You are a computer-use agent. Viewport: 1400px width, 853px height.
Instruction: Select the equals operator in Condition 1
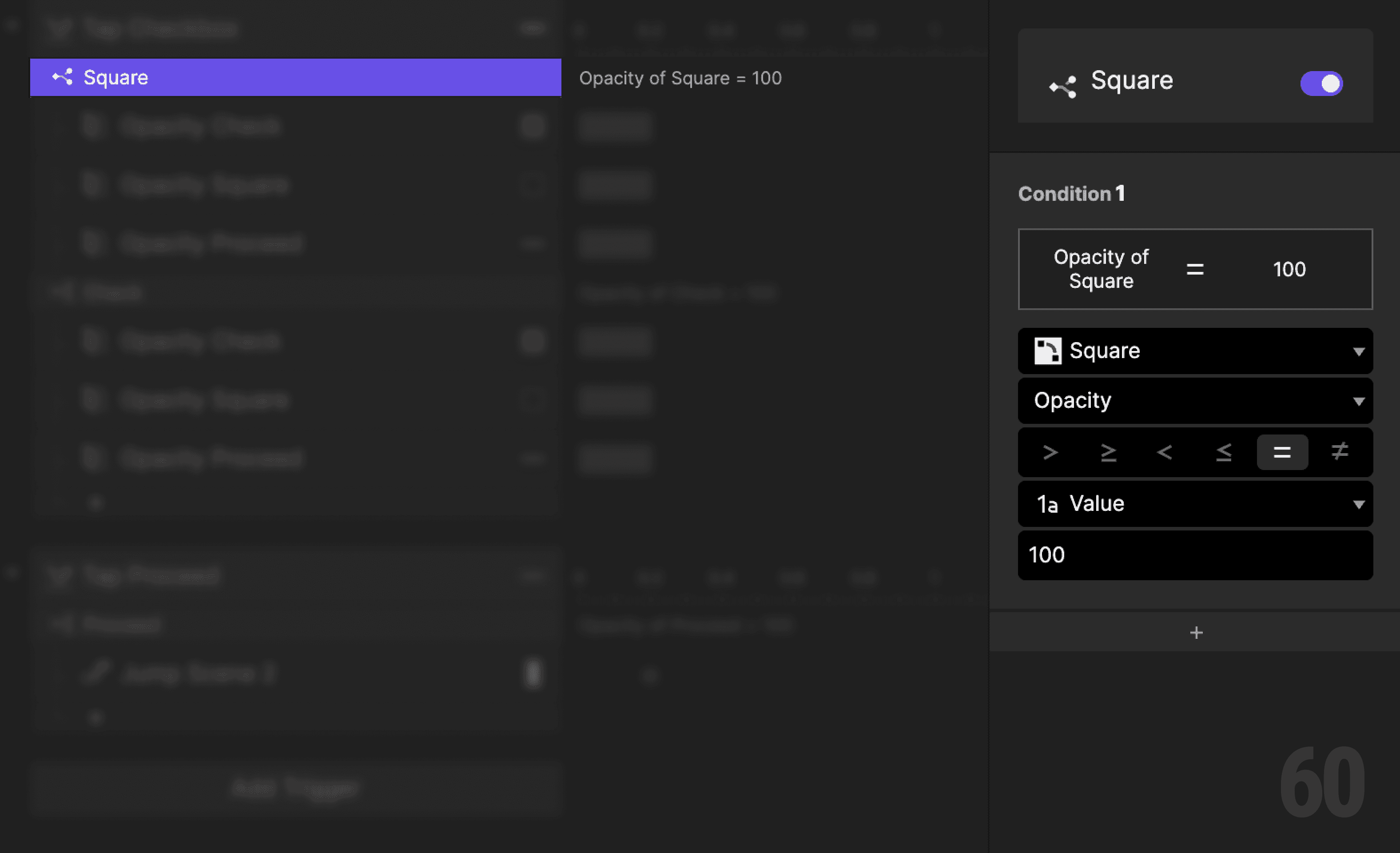click(x=1282, y=452)
